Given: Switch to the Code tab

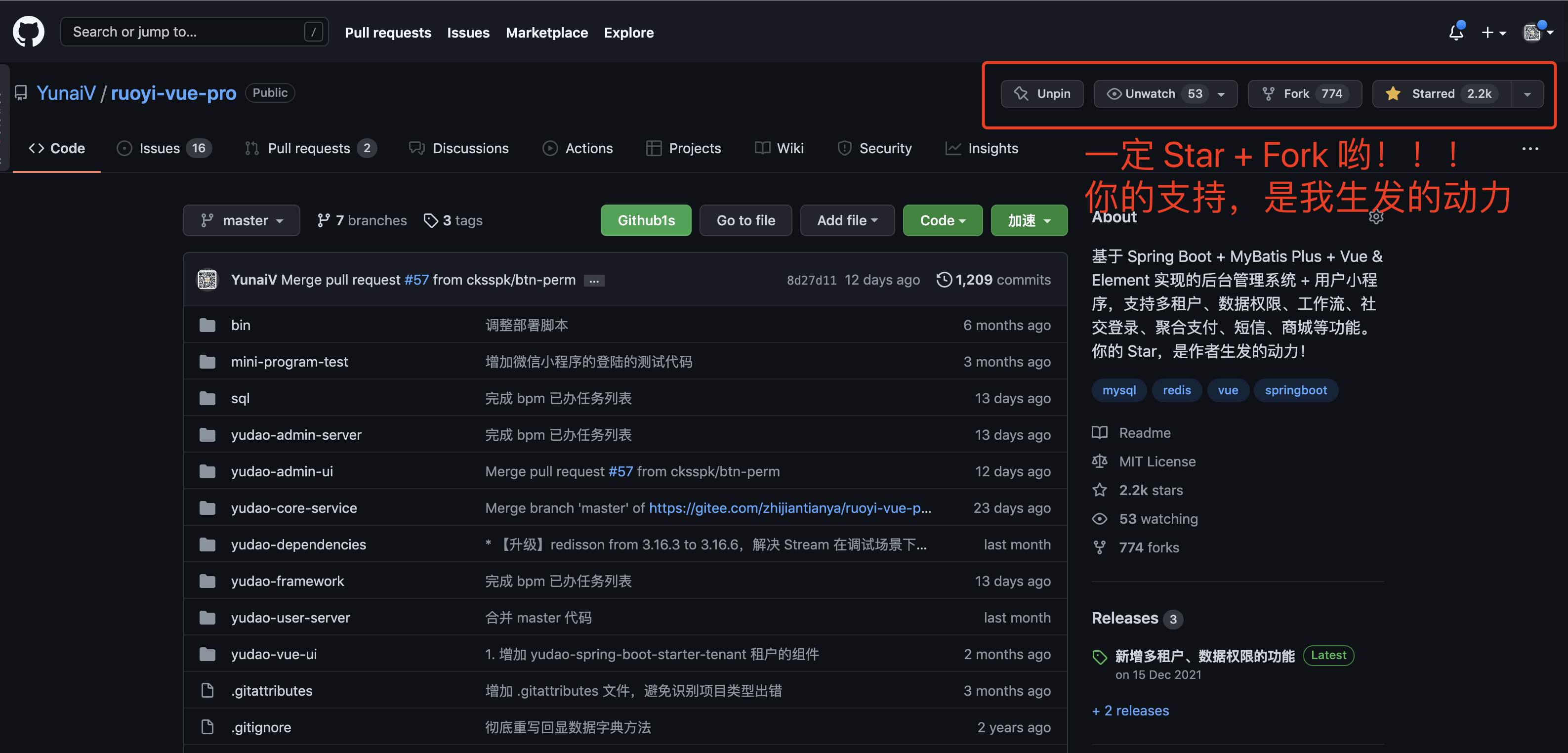Looking at the screenshot, I should tap(57, 149).
